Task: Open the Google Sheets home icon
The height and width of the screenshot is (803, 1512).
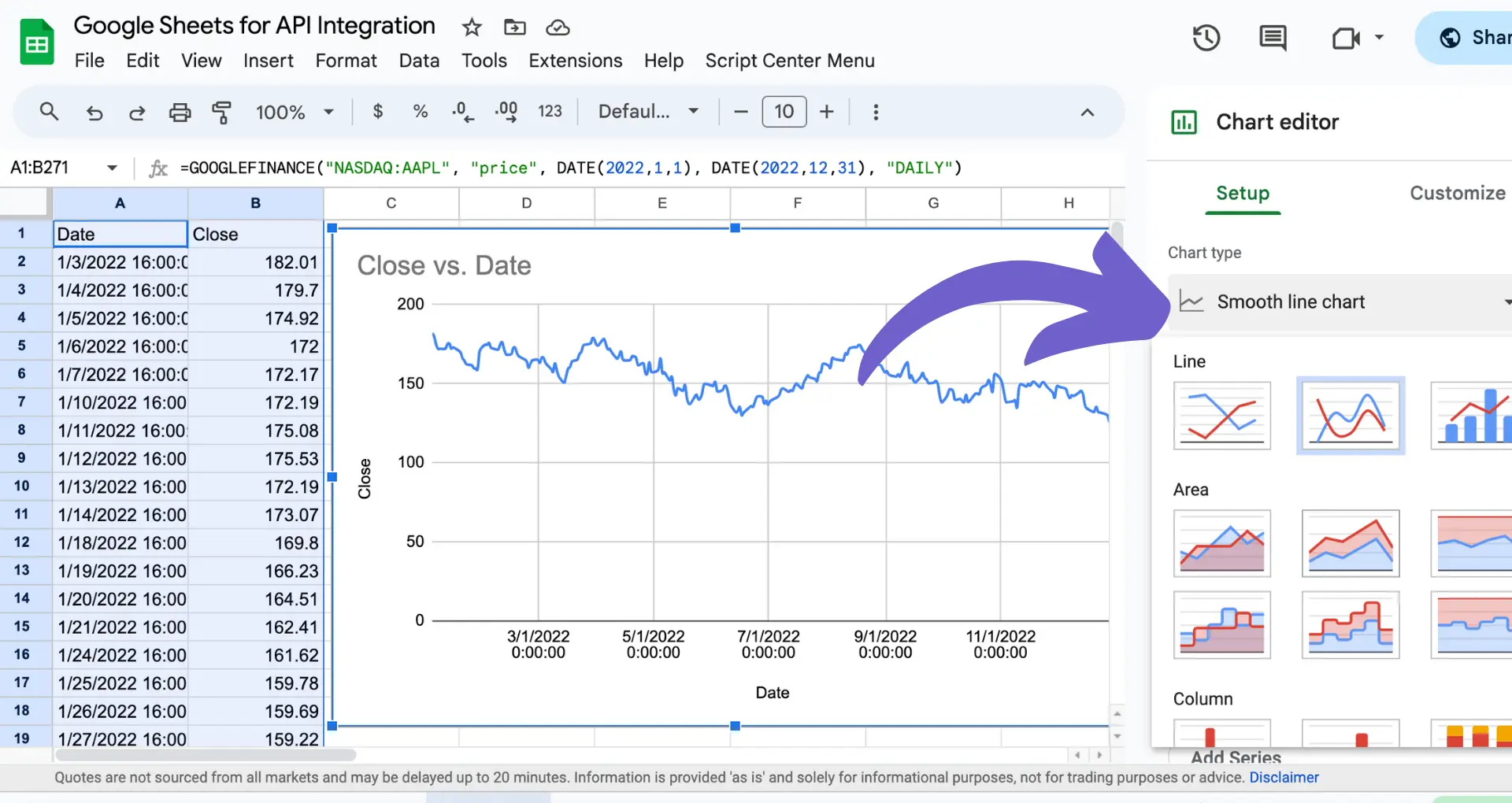Action: [x=36, y=43]
